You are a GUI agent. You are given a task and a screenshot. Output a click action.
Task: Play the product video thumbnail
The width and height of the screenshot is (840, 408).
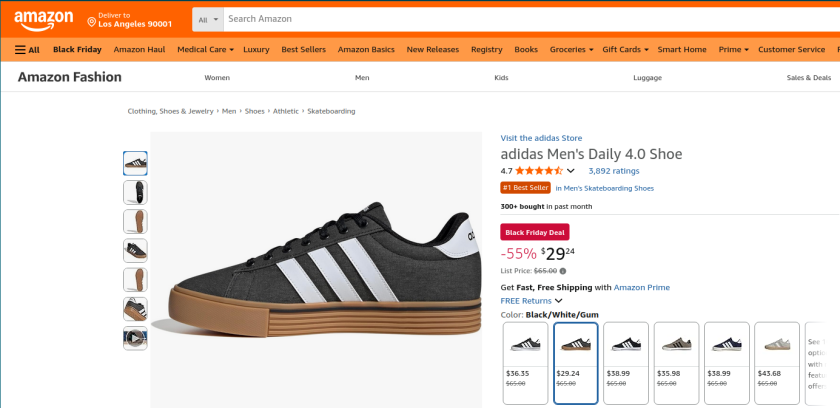[x=135, y=338]
